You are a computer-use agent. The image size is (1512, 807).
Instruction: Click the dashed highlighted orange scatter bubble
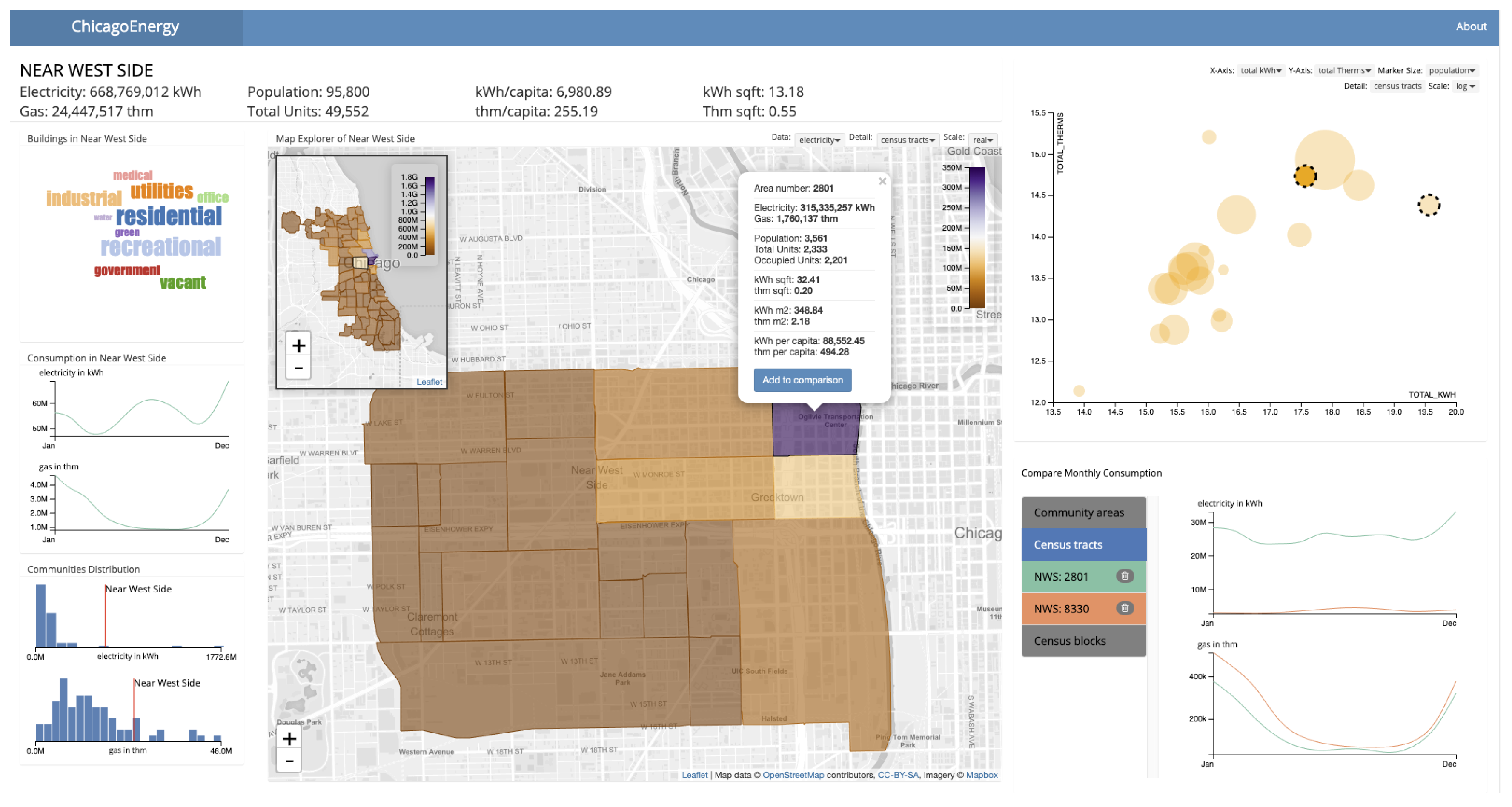tap(1305, 175)
